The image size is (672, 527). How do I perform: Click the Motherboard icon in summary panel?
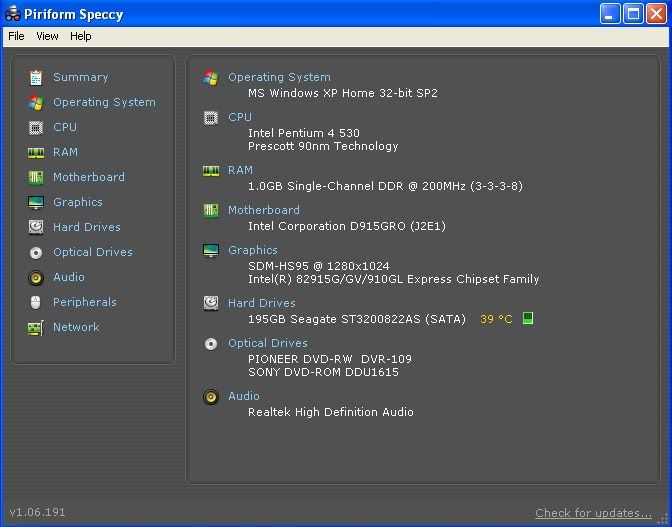pyautogui.click(x=211, y=210)
